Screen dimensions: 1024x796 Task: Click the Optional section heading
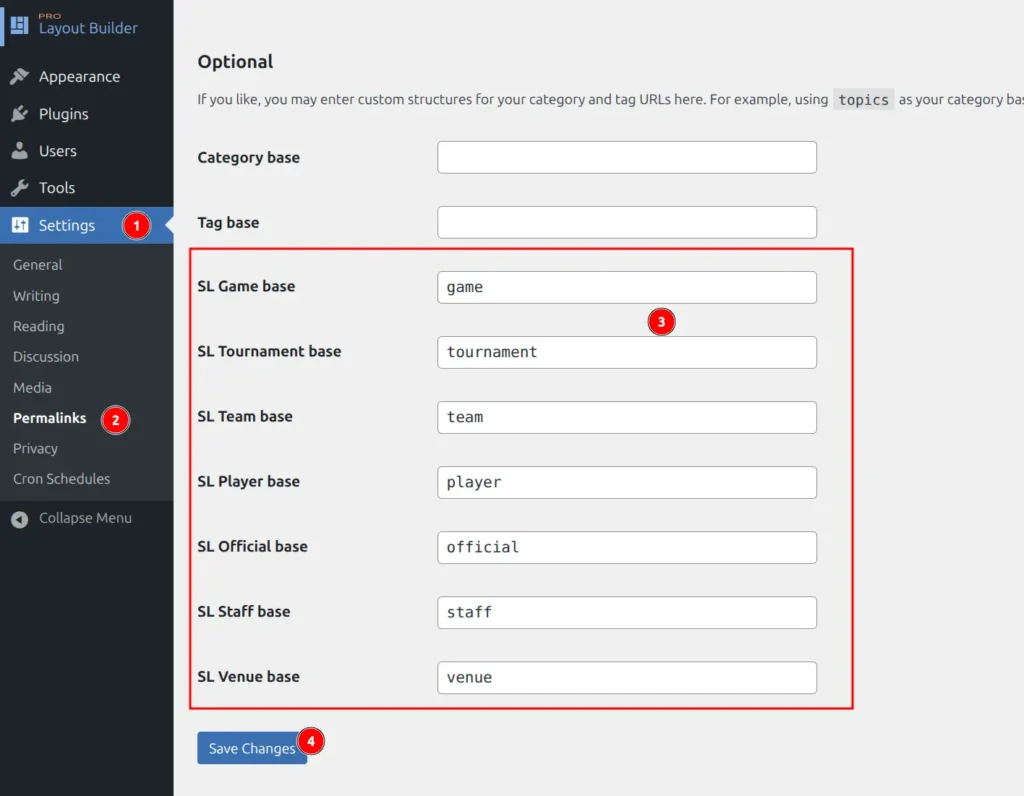(x=235, y=62)
